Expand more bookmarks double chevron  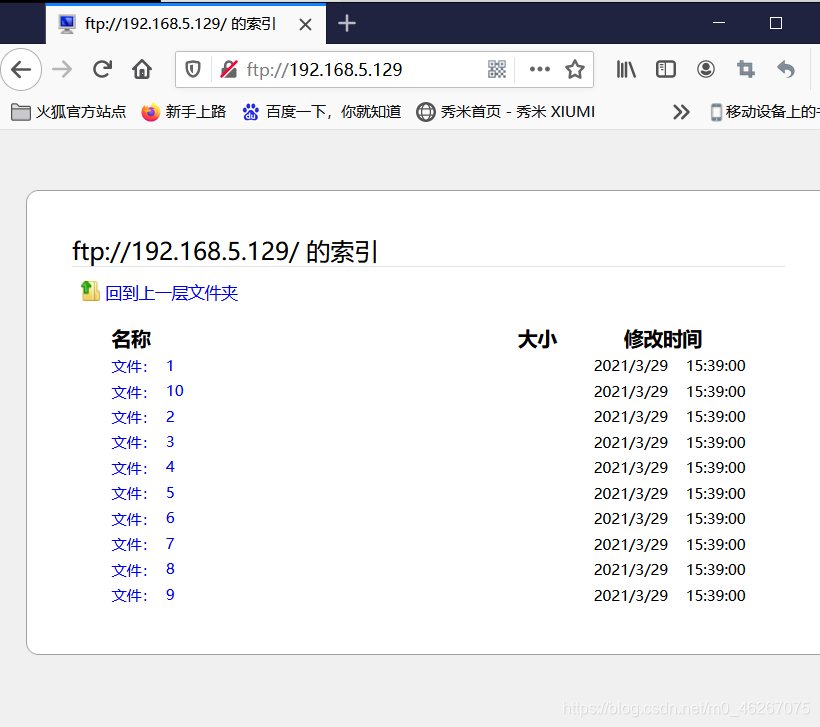681,112
